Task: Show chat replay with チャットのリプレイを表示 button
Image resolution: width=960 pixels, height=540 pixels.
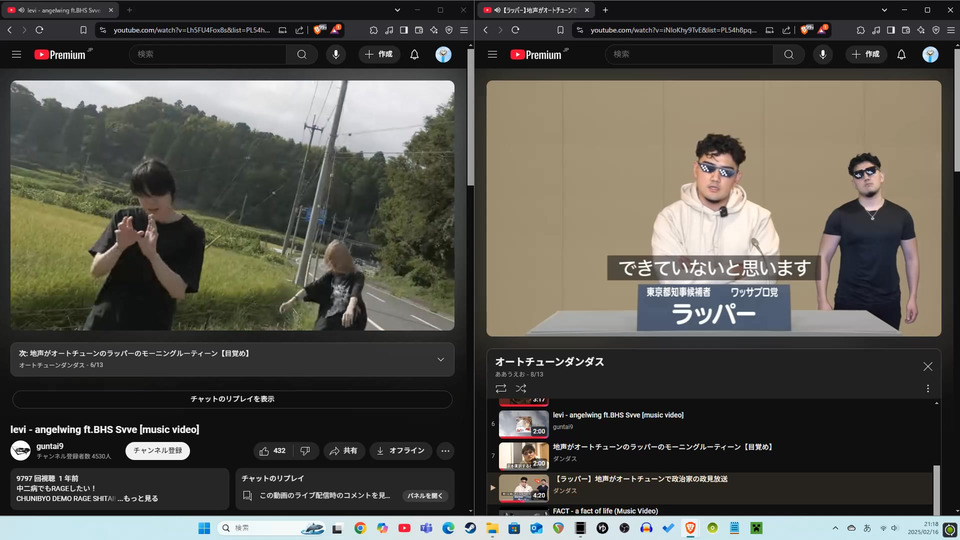Action: (x=232, y=399)
